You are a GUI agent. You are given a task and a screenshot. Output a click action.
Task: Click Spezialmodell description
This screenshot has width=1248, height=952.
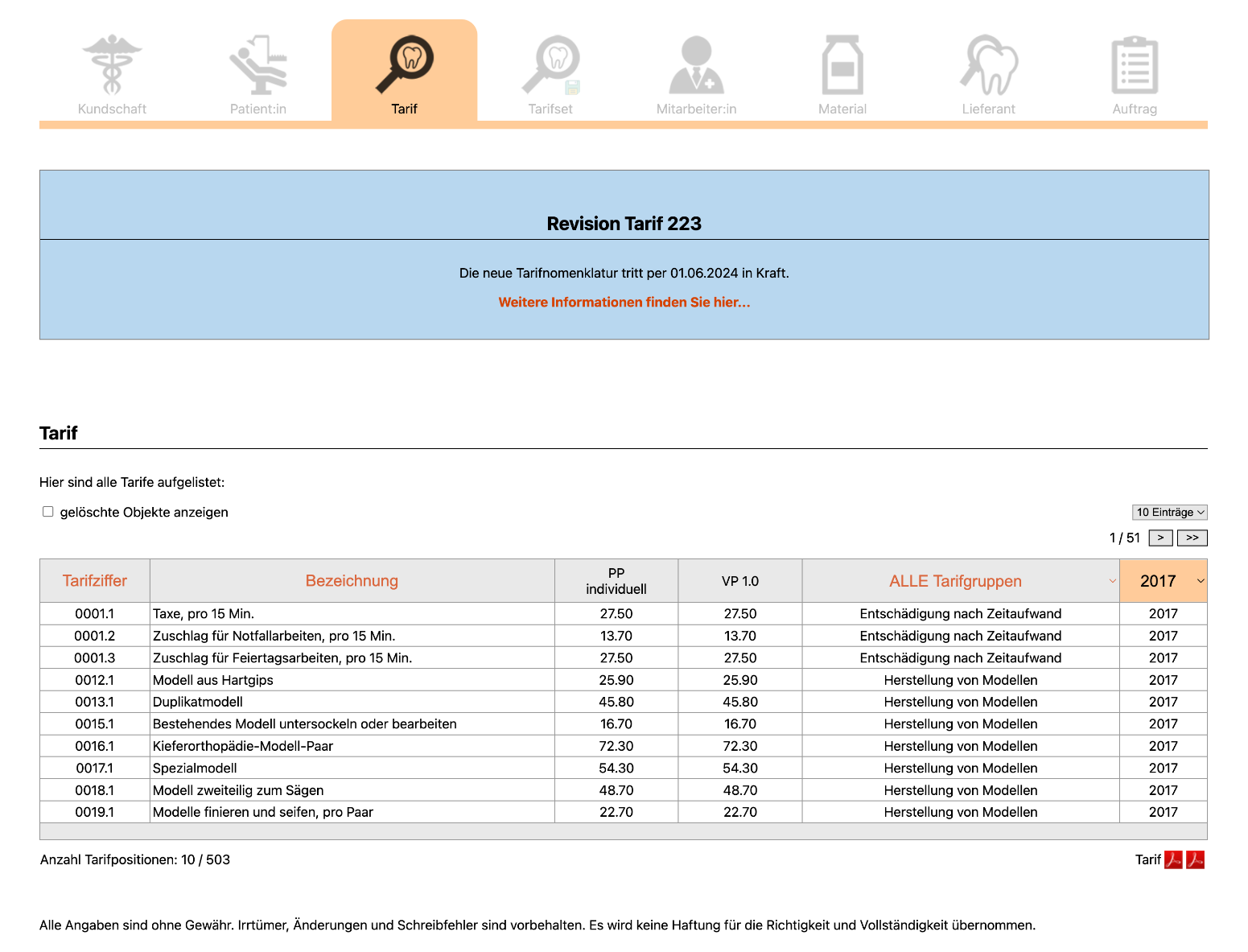click(195, 769)
